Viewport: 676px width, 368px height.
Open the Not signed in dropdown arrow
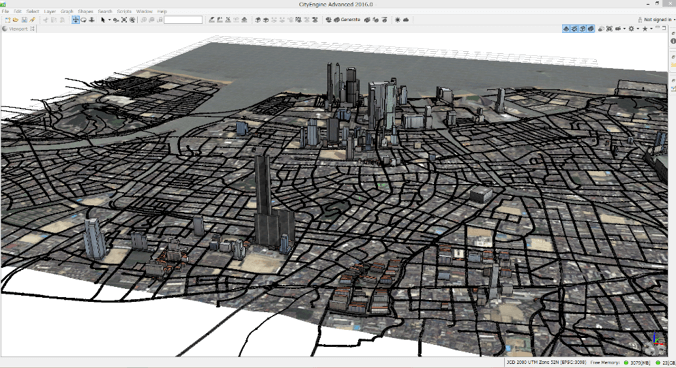pos(674,20)
